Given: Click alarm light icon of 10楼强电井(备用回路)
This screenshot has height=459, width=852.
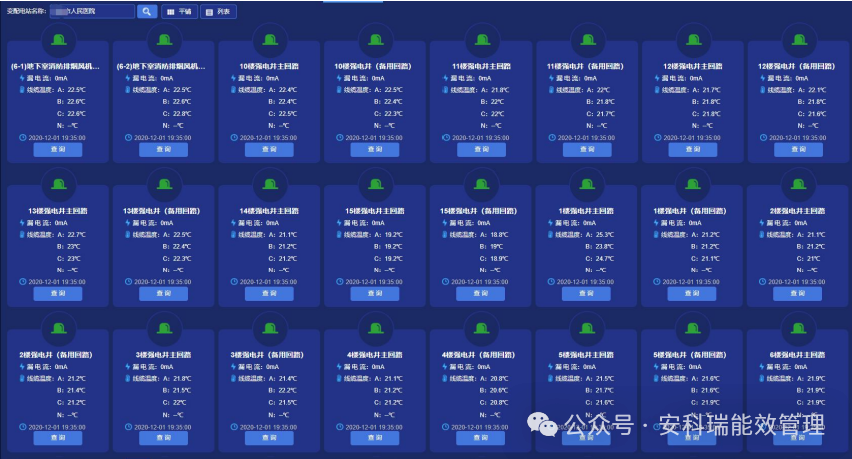Looking at the screenshot, I should point(375,40).
